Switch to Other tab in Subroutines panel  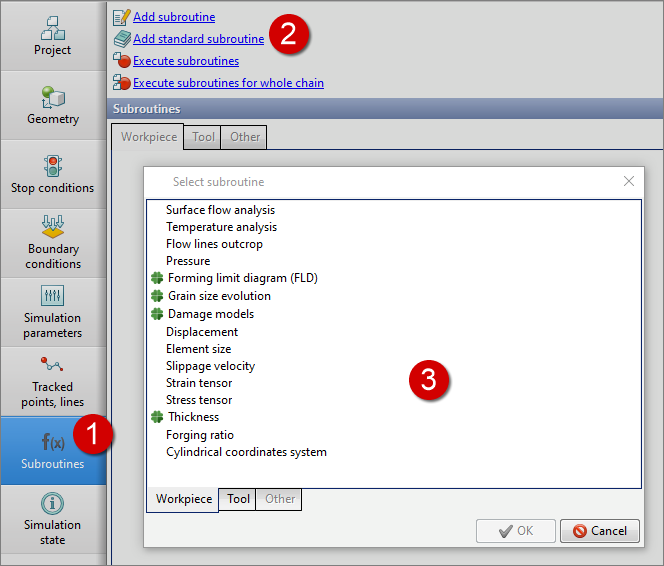(245, 137)
